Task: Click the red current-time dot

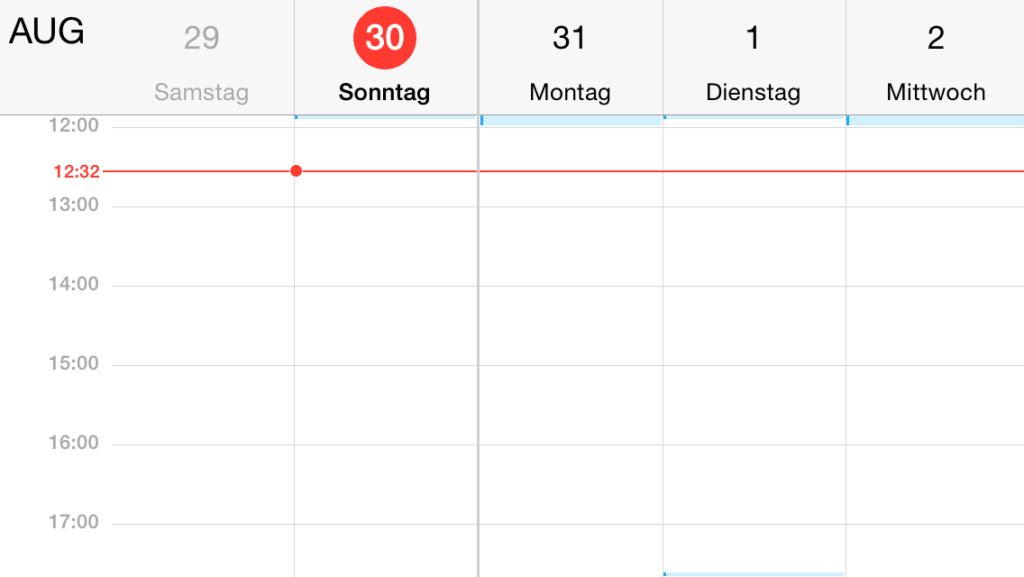Action: tap(296, 171)
